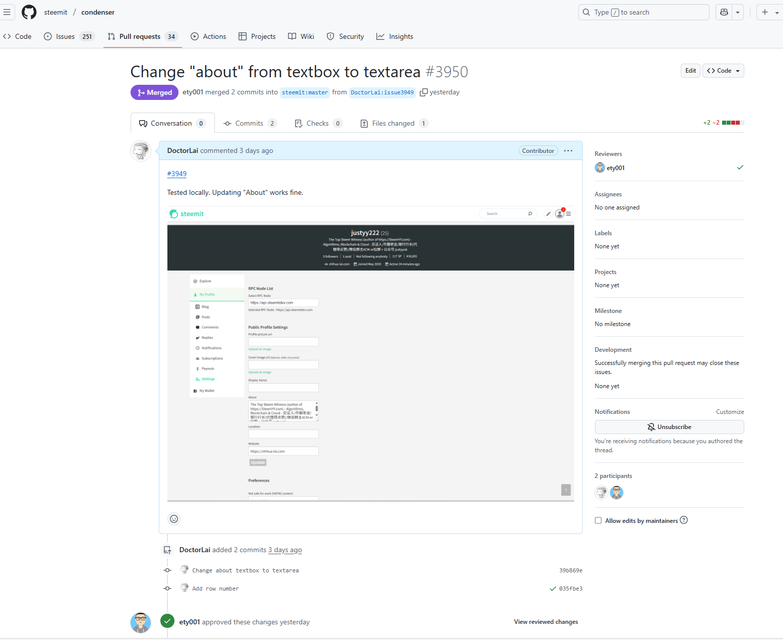783x640 pixels.
Task: Focus the Type to search field
Action: click(644, 12)
